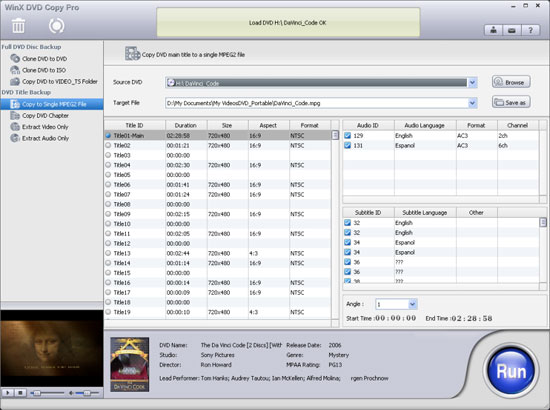The image size is (550, 410).
Task: Click the blue Run button
Action: [511, 371]
